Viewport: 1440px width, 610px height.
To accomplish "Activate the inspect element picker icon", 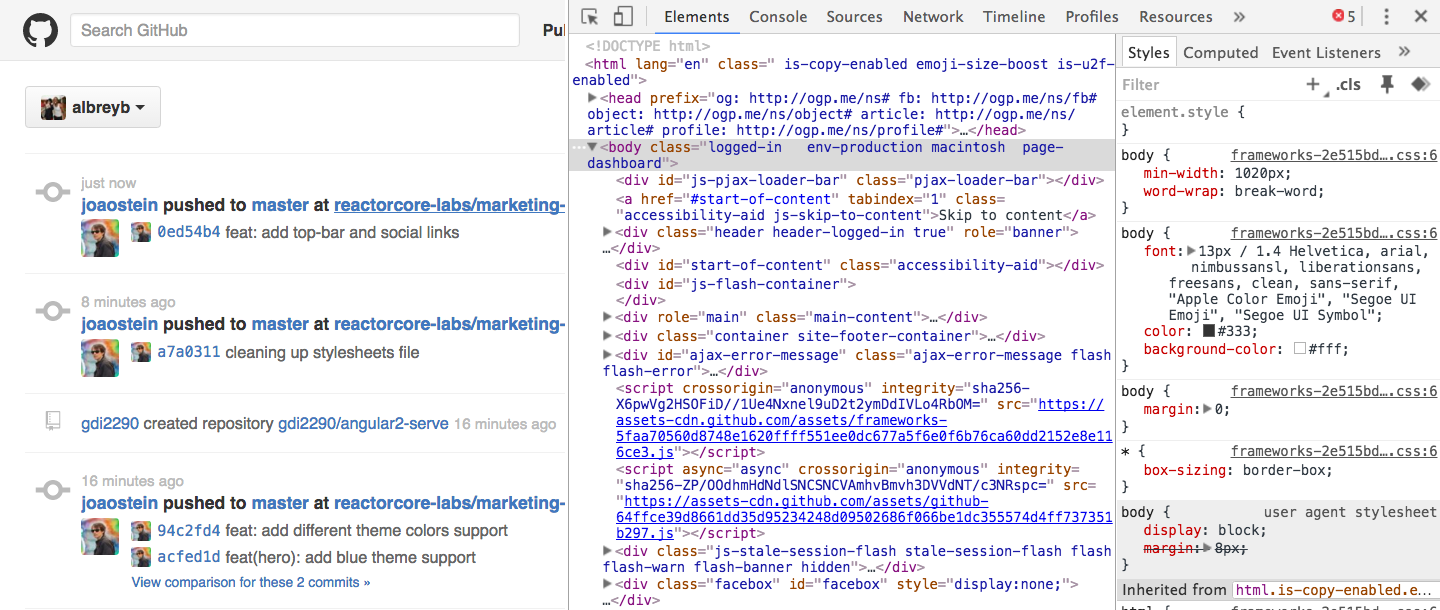I will click(x=590, y=17).
